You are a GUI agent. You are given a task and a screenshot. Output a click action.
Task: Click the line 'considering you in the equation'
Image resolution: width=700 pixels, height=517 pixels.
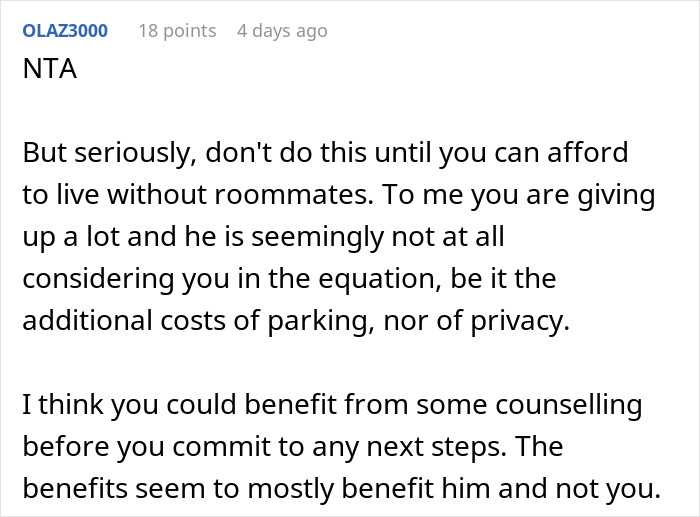(x=289, y=279)
